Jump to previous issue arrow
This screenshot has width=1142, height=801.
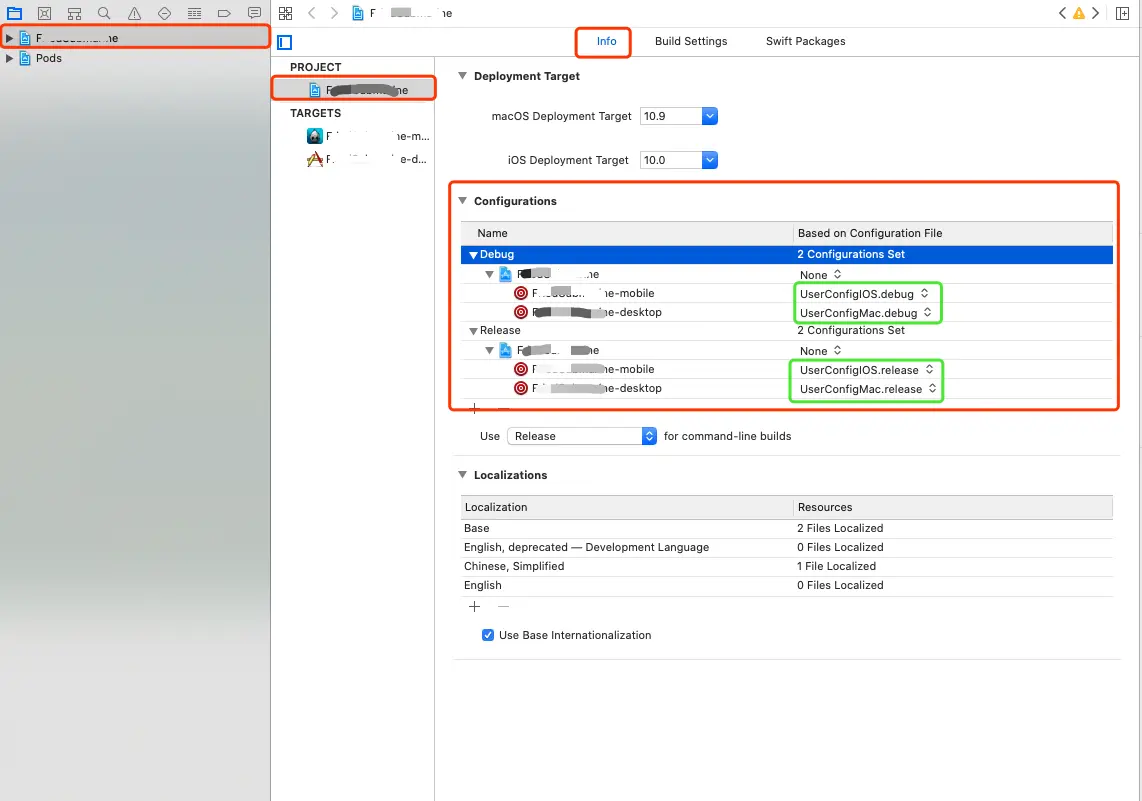(1062, 13)
